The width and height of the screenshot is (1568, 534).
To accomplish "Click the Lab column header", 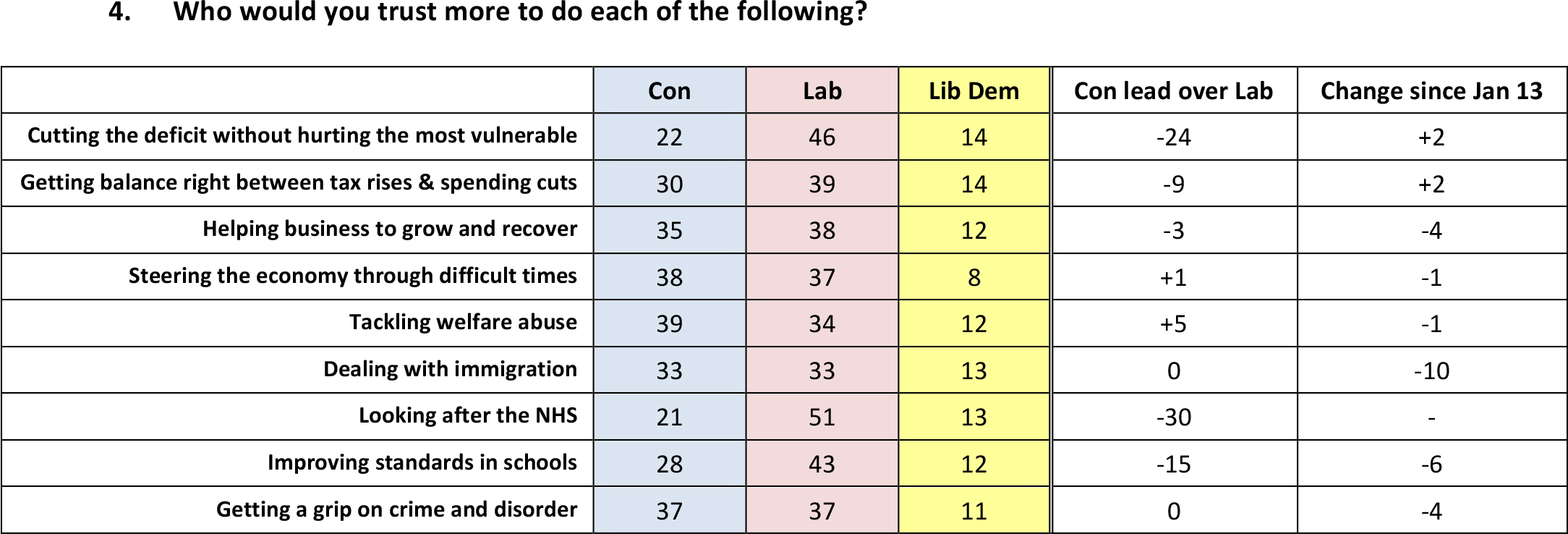I will [x=822, y=91].
